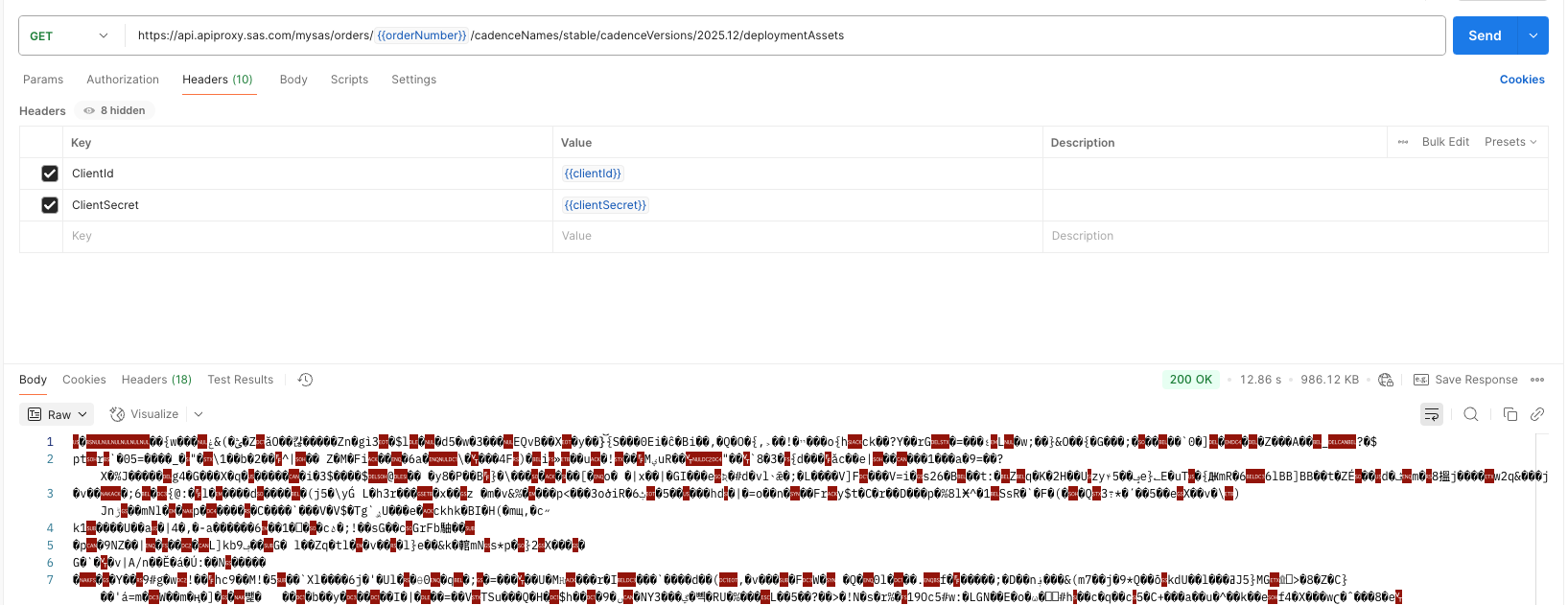
Task: Uncheck the ClientId header checkbox
Action: (50, 174)
